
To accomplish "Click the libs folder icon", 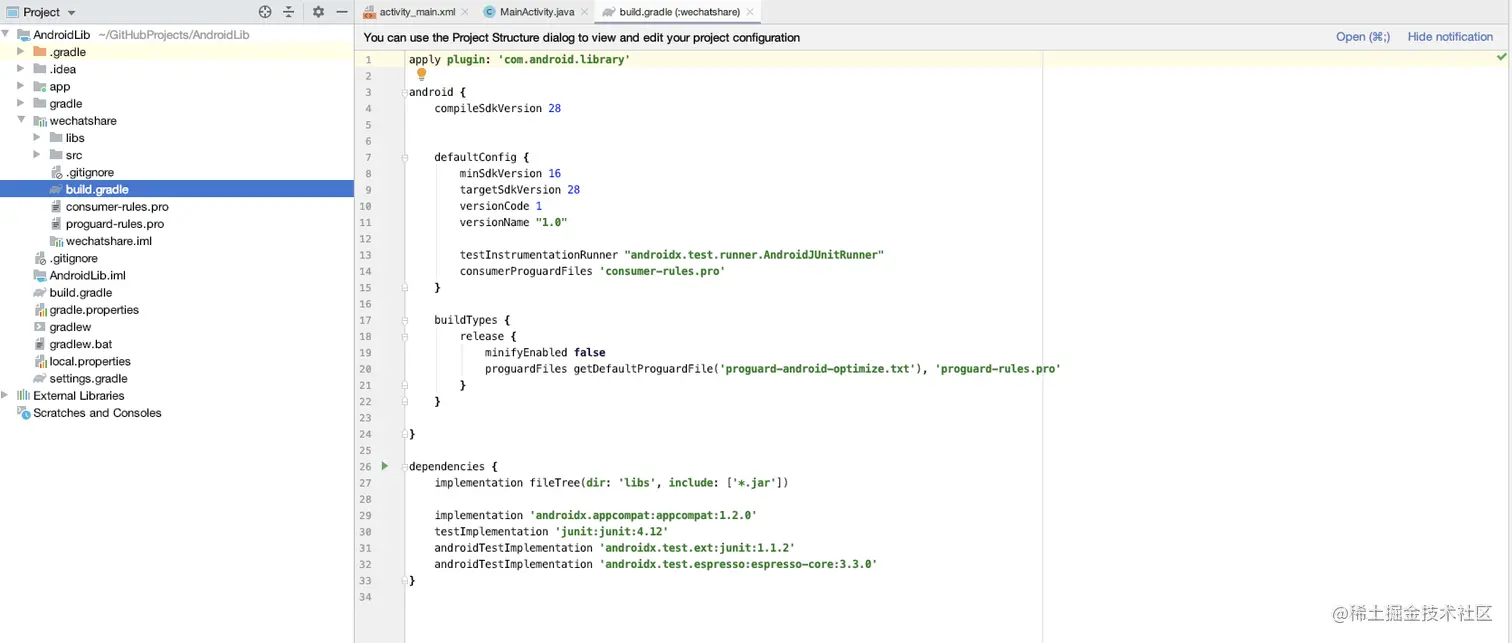I will pyautogui.click(x=56, y=138).
